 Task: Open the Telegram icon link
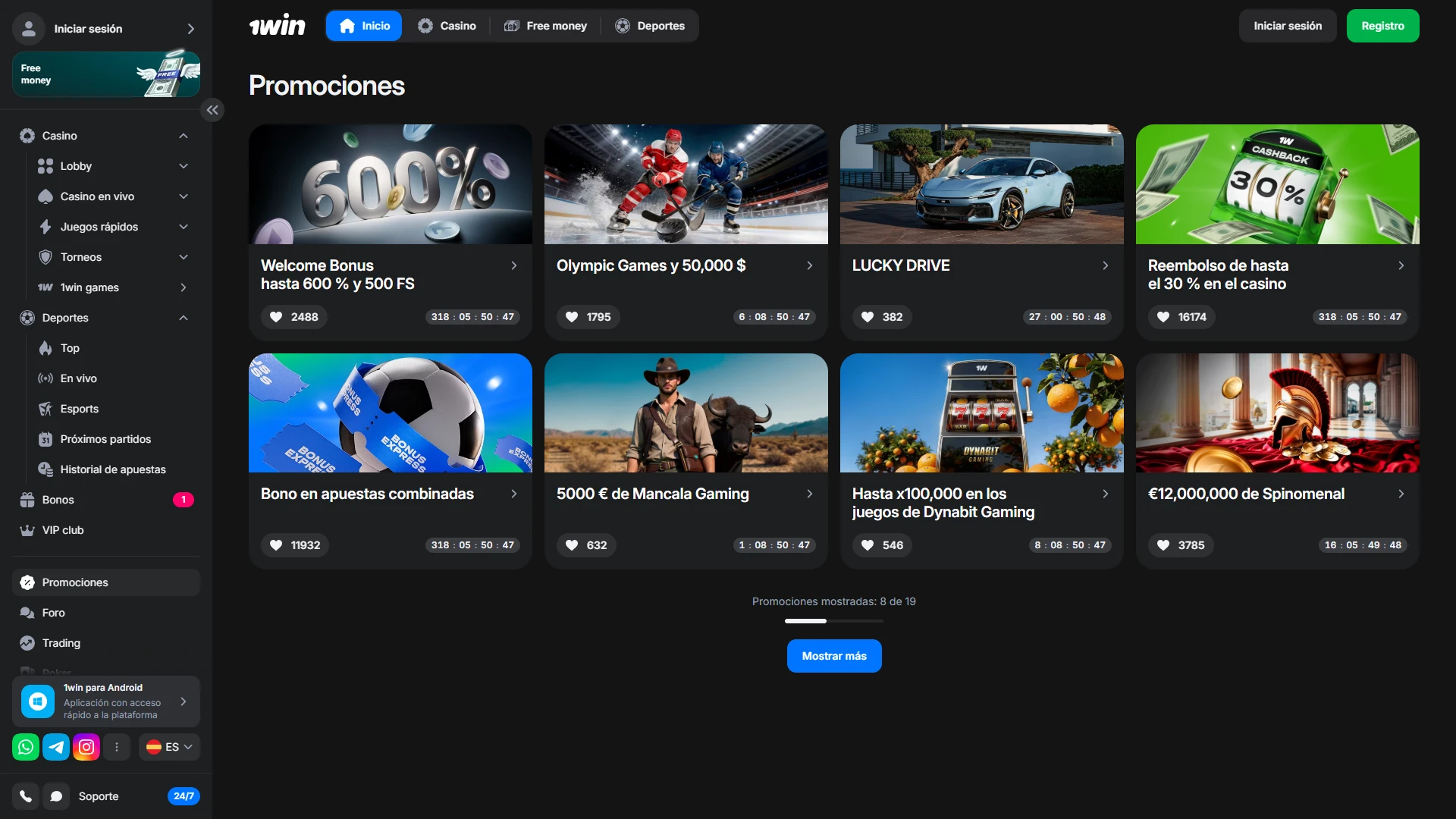click(x=56, y=747)
